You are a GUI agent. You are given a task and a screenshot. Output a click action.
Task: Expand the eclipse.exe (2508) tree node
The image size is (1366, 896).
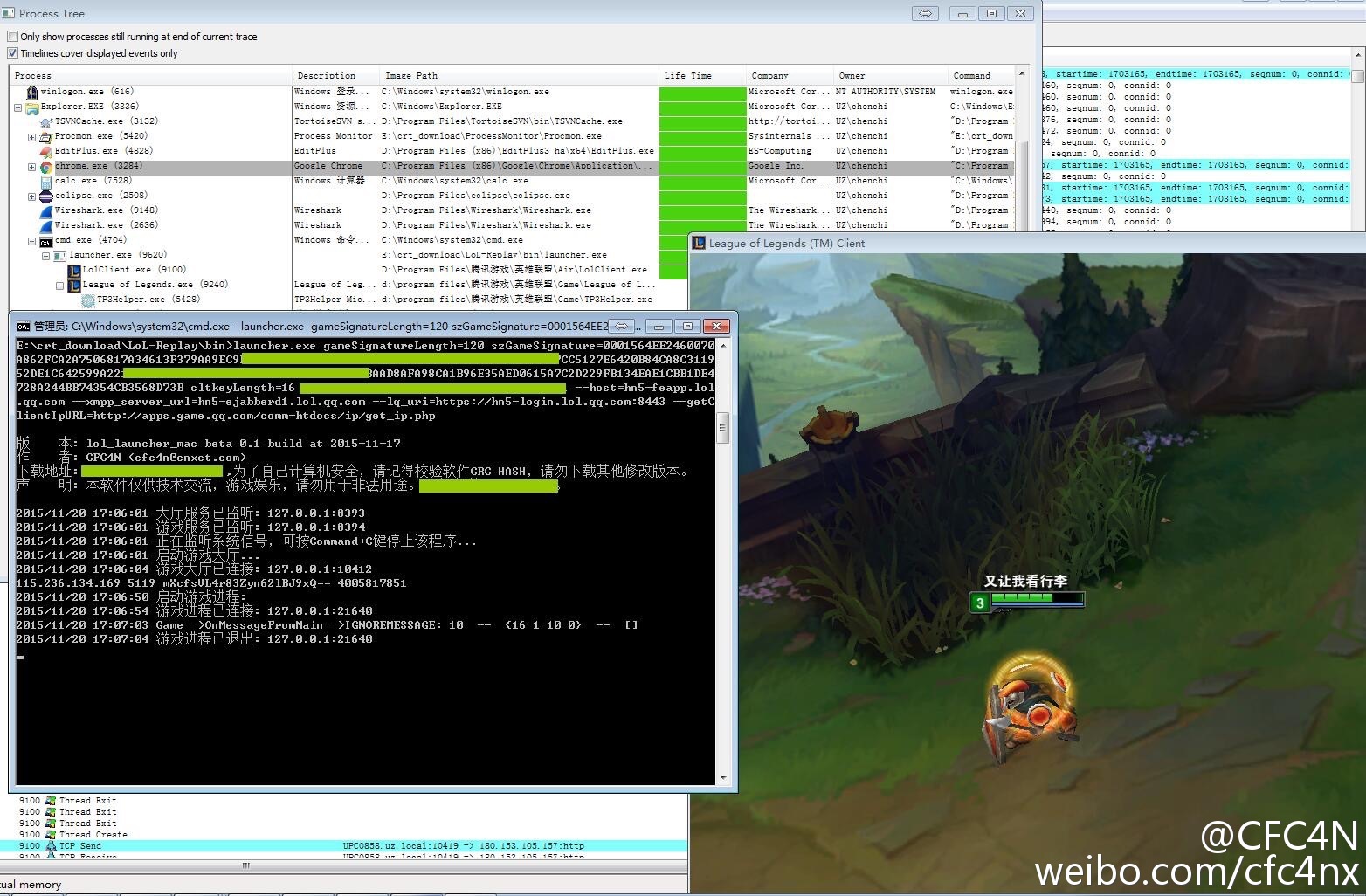pos(31,196)
